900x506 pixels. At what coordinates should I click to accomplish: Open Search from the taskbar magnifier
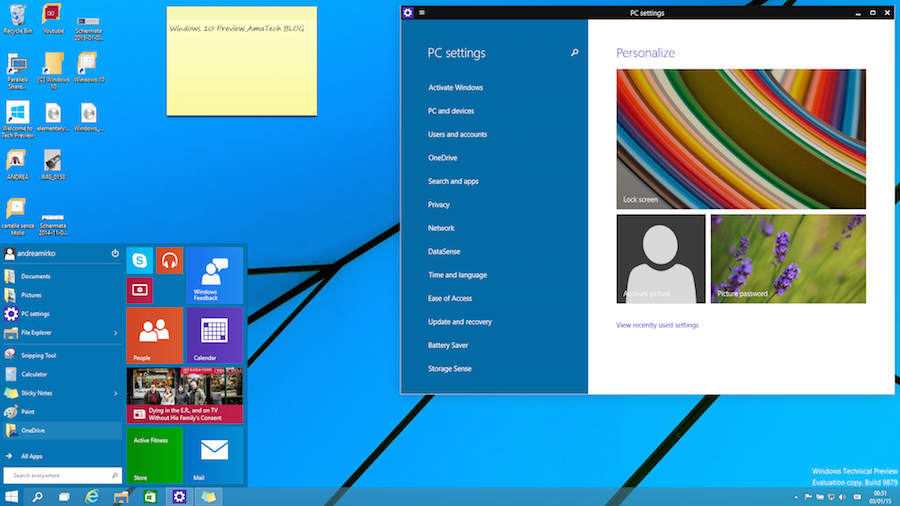click(x=37, y=497)
